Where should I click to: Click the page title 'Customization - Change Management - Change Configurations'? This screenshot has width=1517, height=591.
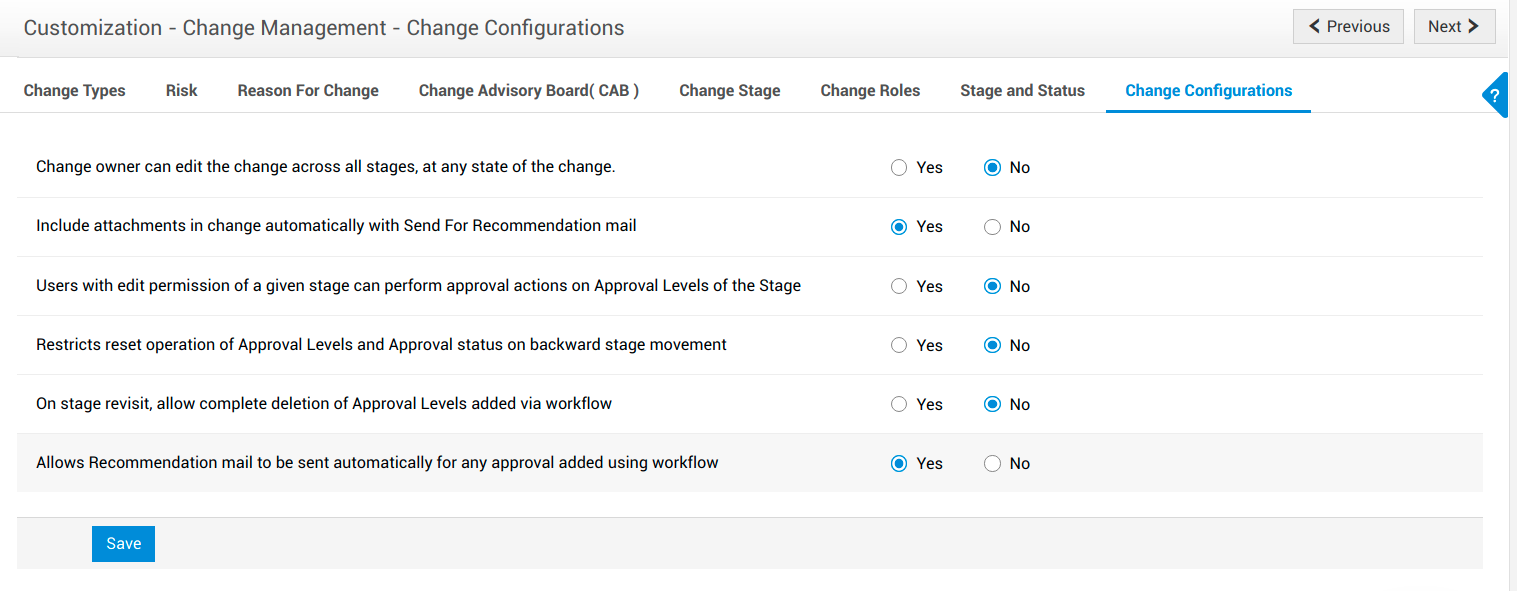click(x=324, y=28)
